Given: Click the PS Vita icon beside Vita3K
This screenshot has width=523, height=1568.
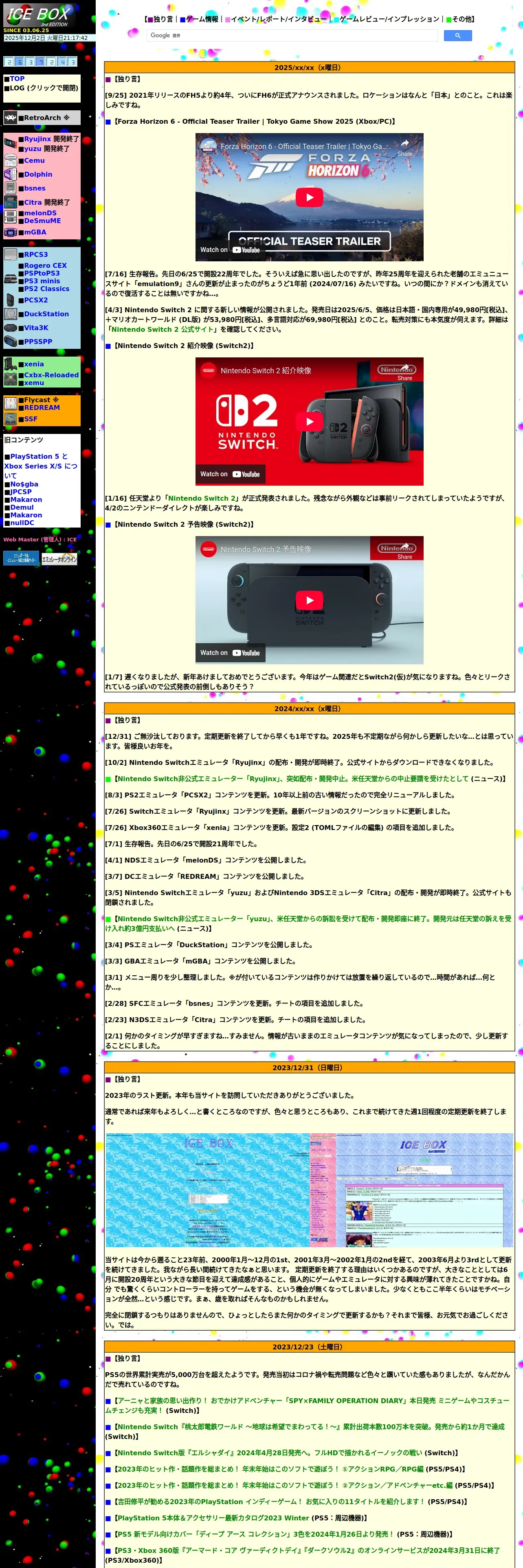Looking at the screenshot, I should [10, 327].
